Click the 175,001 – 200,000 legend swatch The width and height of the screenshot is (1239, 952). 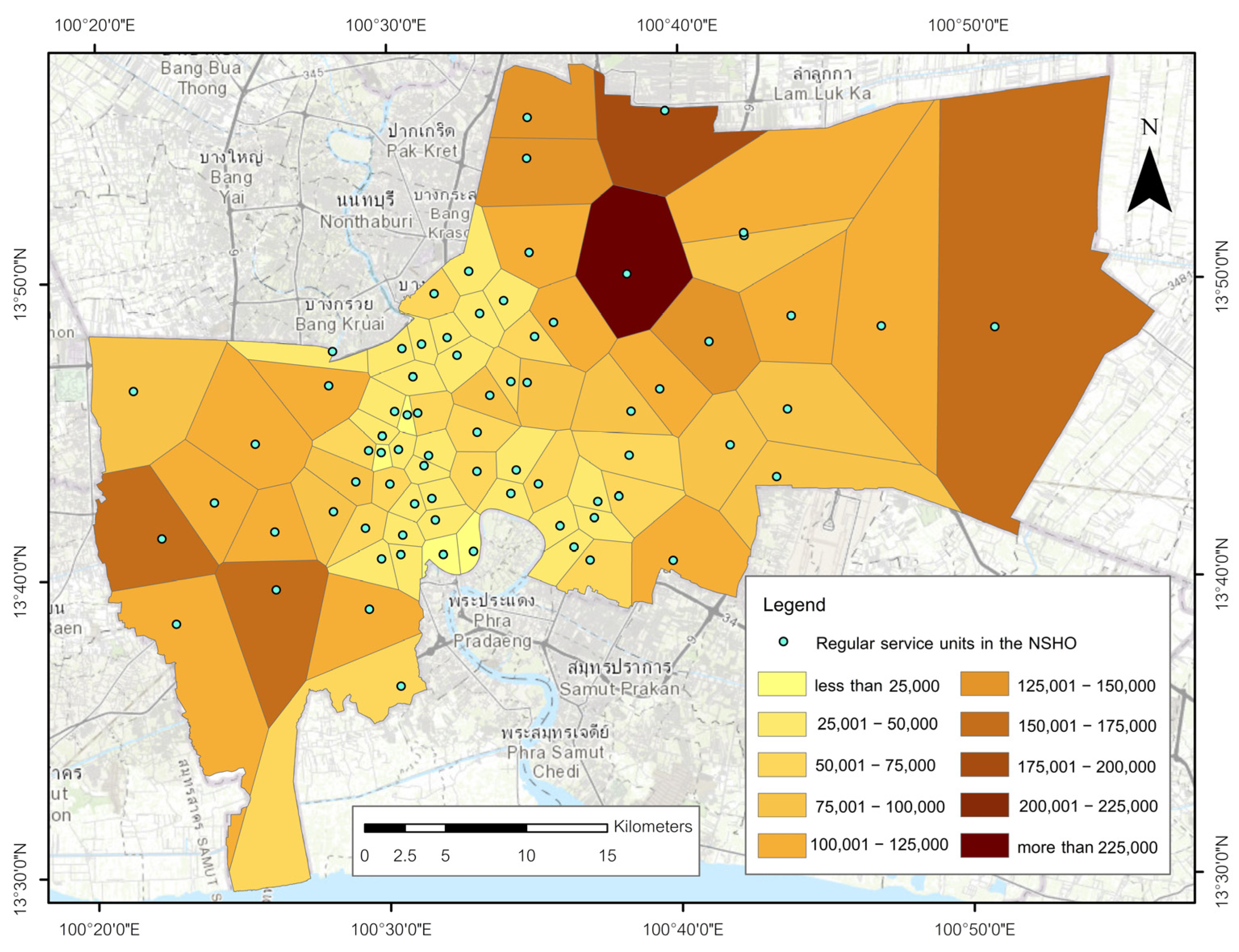click(984, 765)
